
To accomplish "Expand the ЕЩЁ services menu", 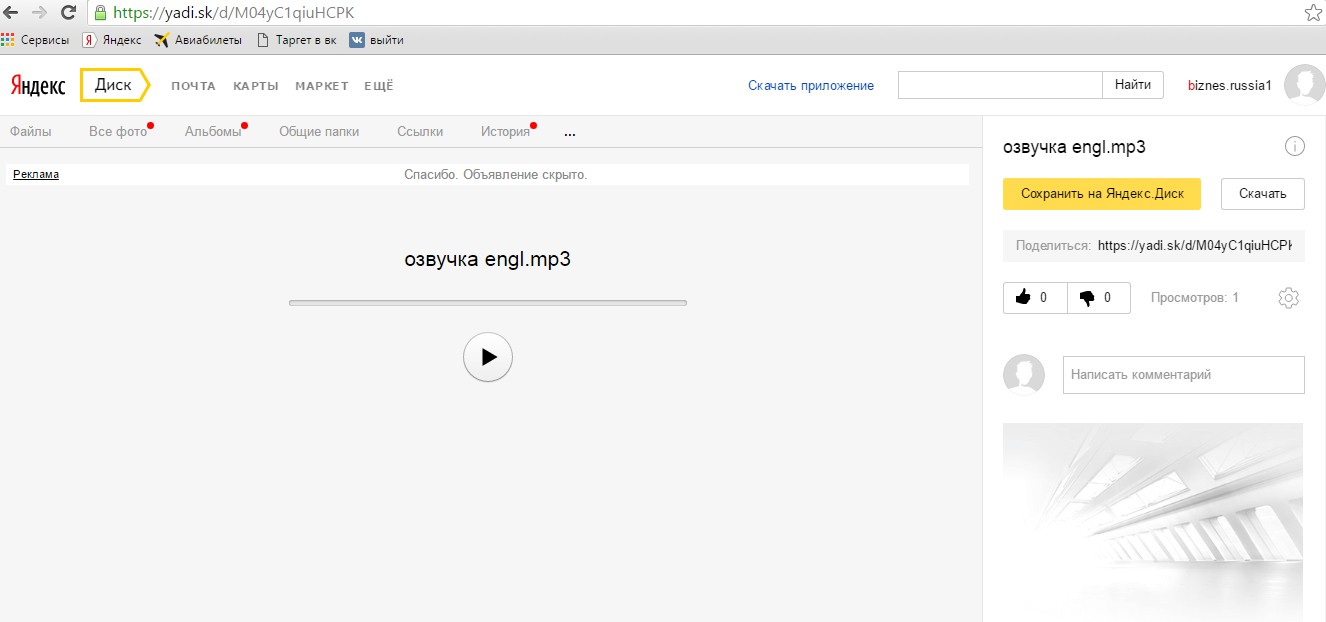I will pos(379,86).
